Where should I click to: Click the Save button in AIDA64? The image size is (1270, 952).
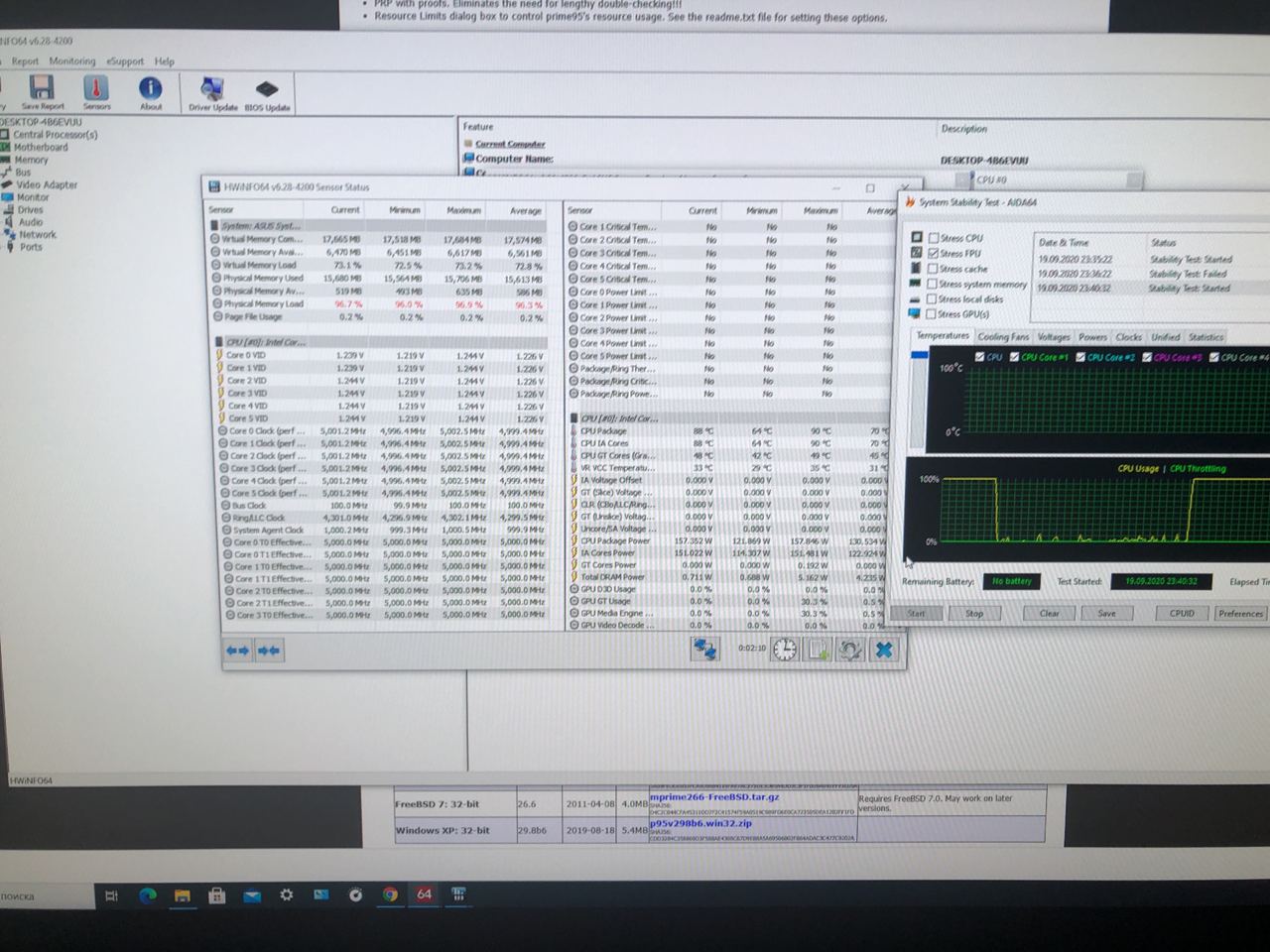pos(1106,614)
